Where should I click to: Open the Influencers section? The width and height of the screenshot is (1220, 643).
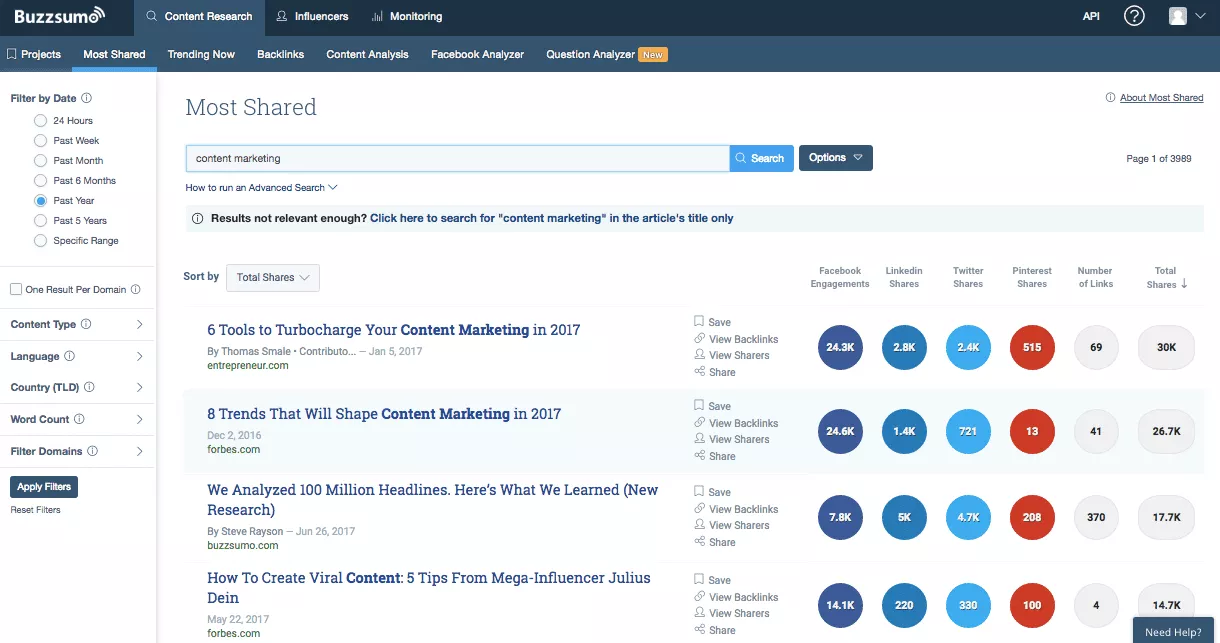[312, 16]
